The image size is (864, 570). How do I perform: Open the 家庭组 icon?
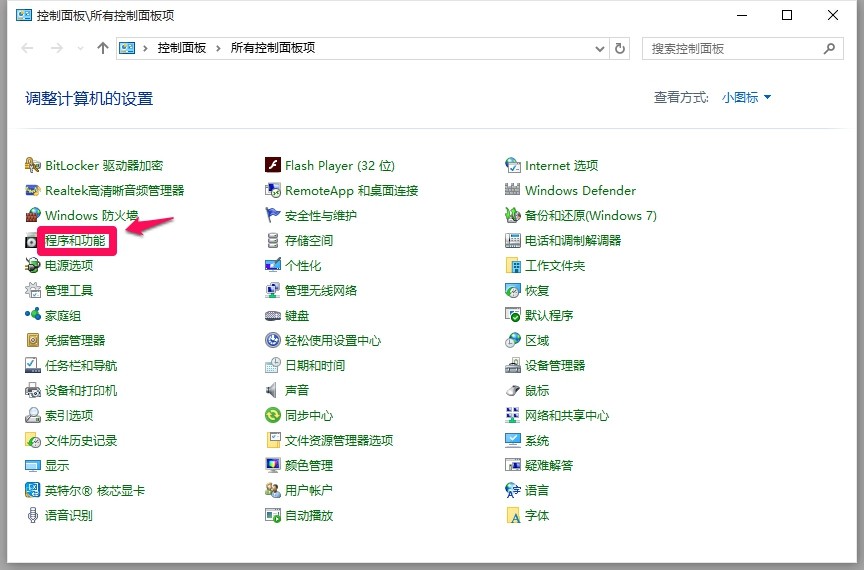coord(33,315)
